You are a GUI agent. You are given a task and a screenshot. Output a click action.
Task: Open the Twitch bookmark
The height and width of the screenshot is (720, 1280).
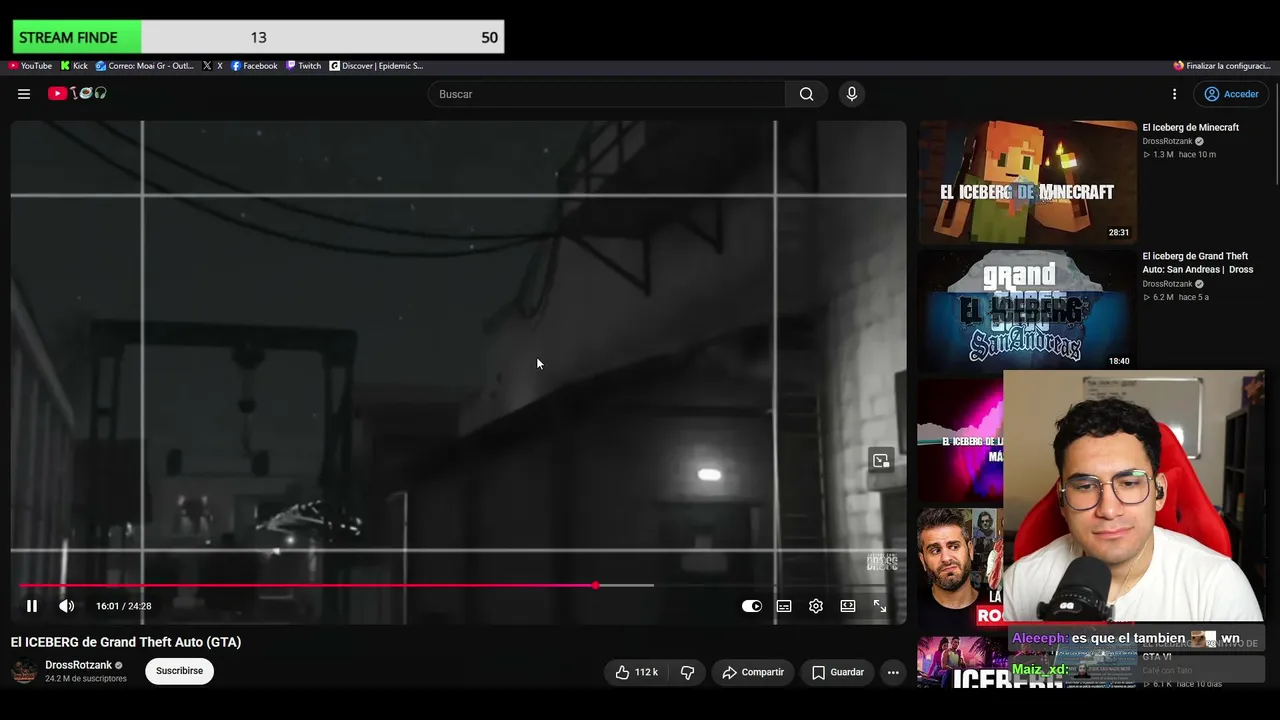[303, 66]
